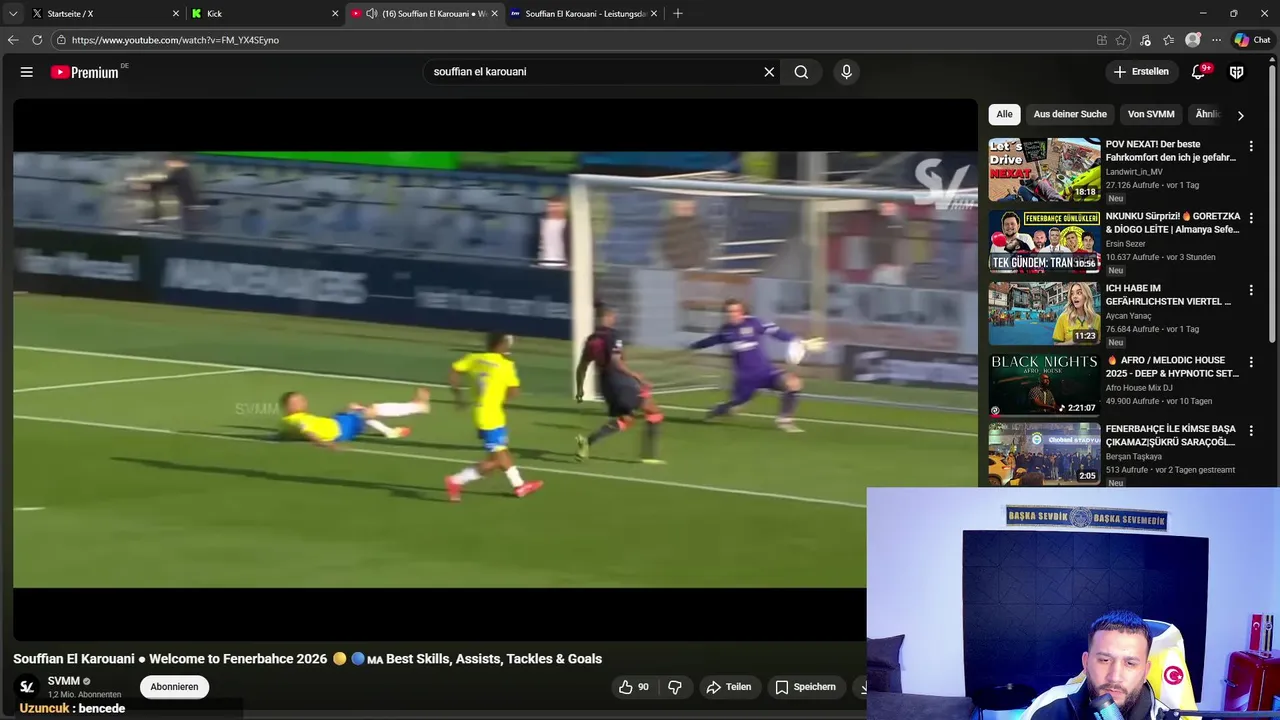Select the Aus deiner Suche chip
Image resolution: width=1280 pixels, height=720 pixels.
tap(1070, 114)
